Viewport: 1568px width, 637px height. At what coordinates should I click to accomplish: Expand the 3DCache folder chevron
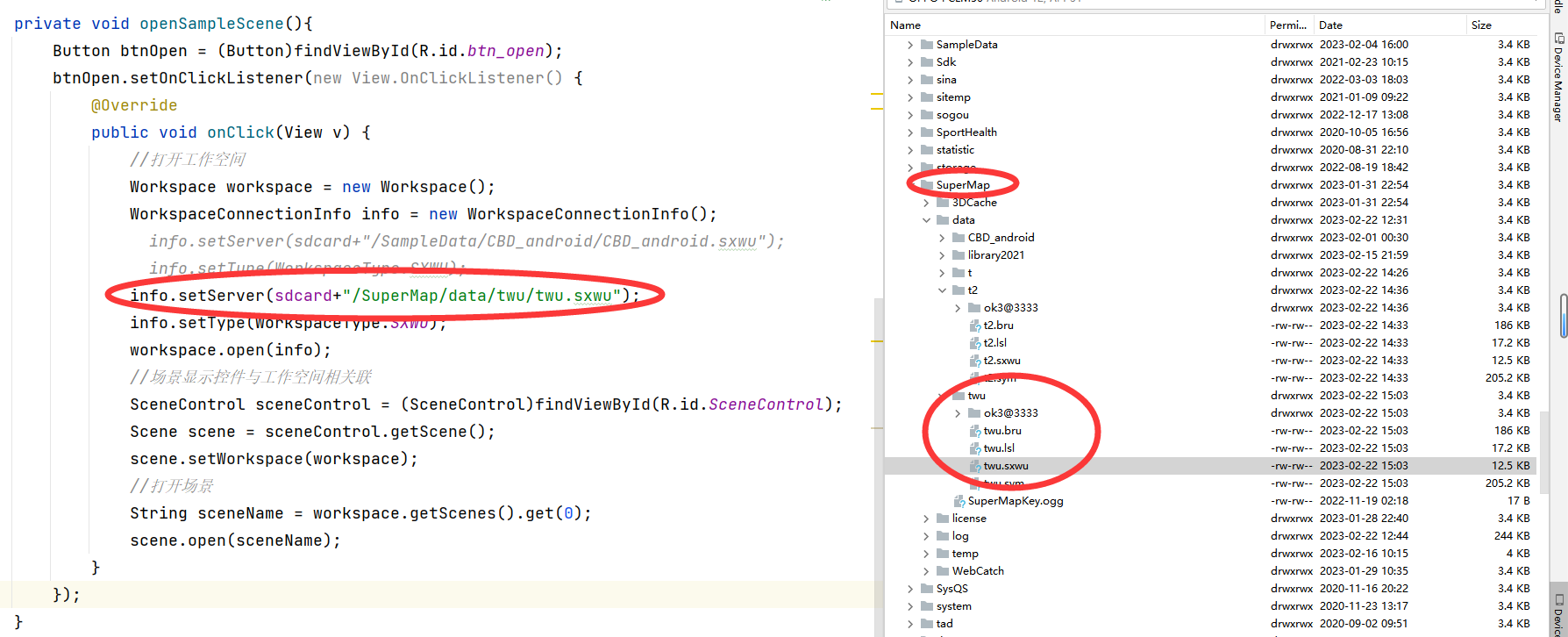click(926, 202)
